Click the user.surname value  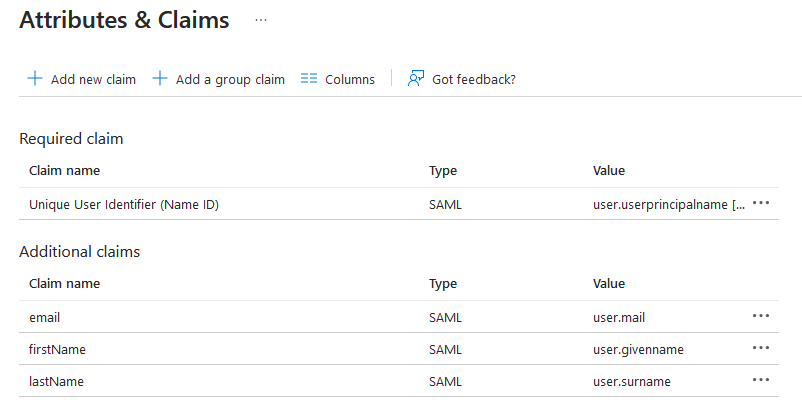click(632, 382)
